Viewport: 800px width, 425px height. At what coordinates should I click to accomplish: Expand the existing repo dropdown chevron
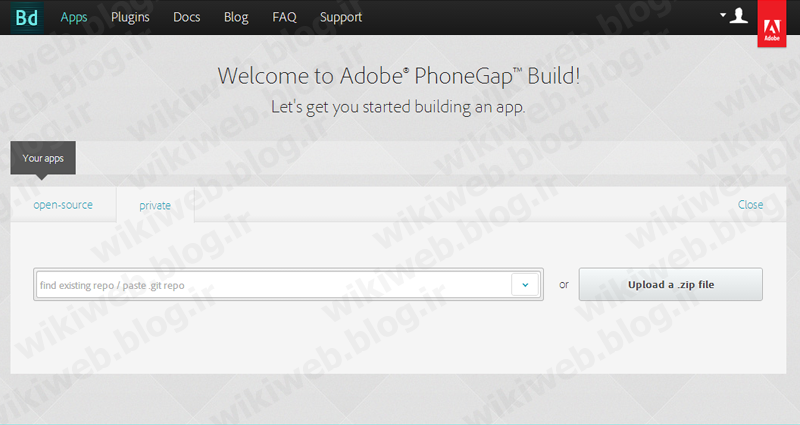pyautogui.click(x=525, y=285)
